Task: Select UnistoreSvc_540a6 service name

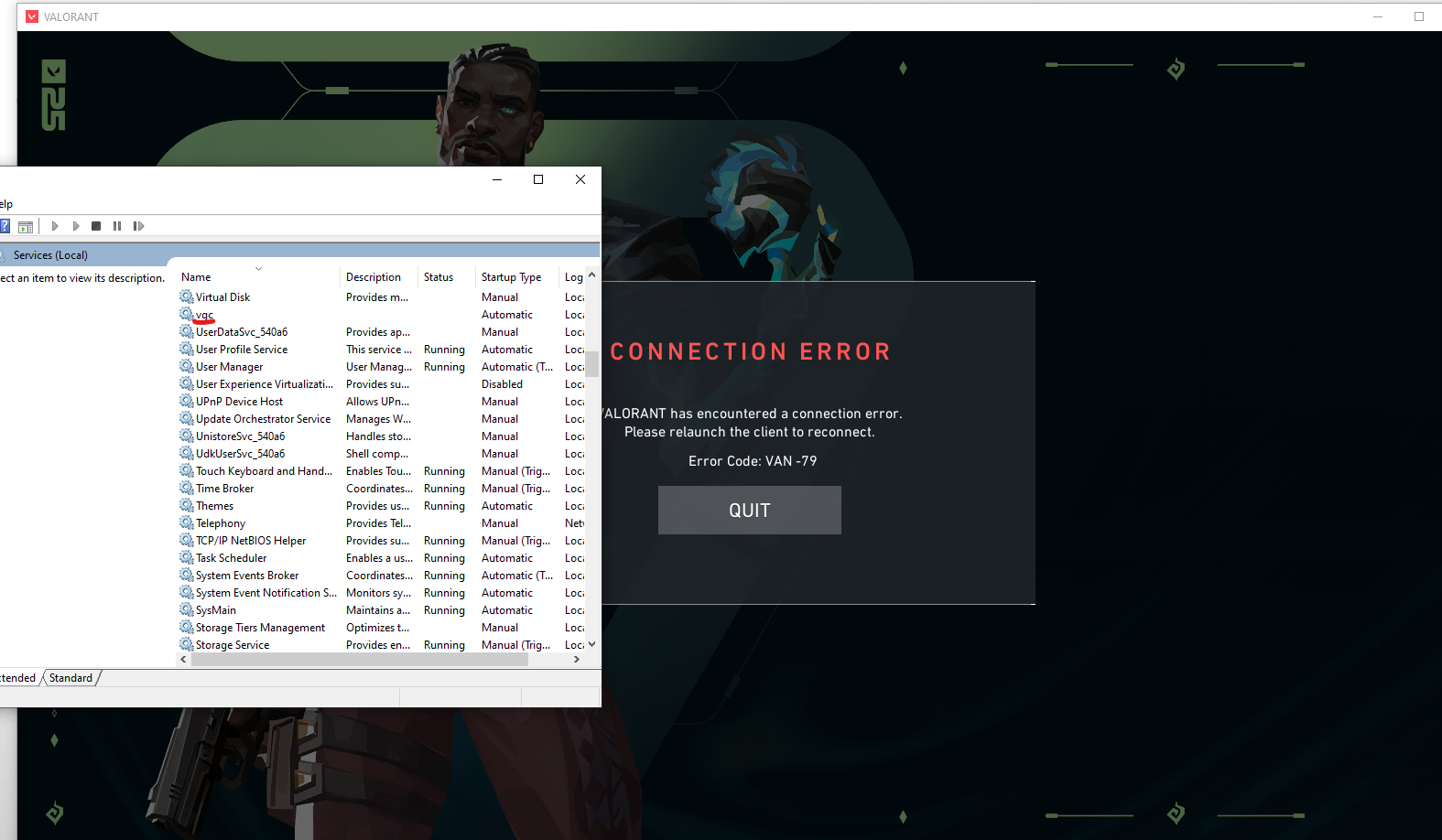Action: point(240,436)
